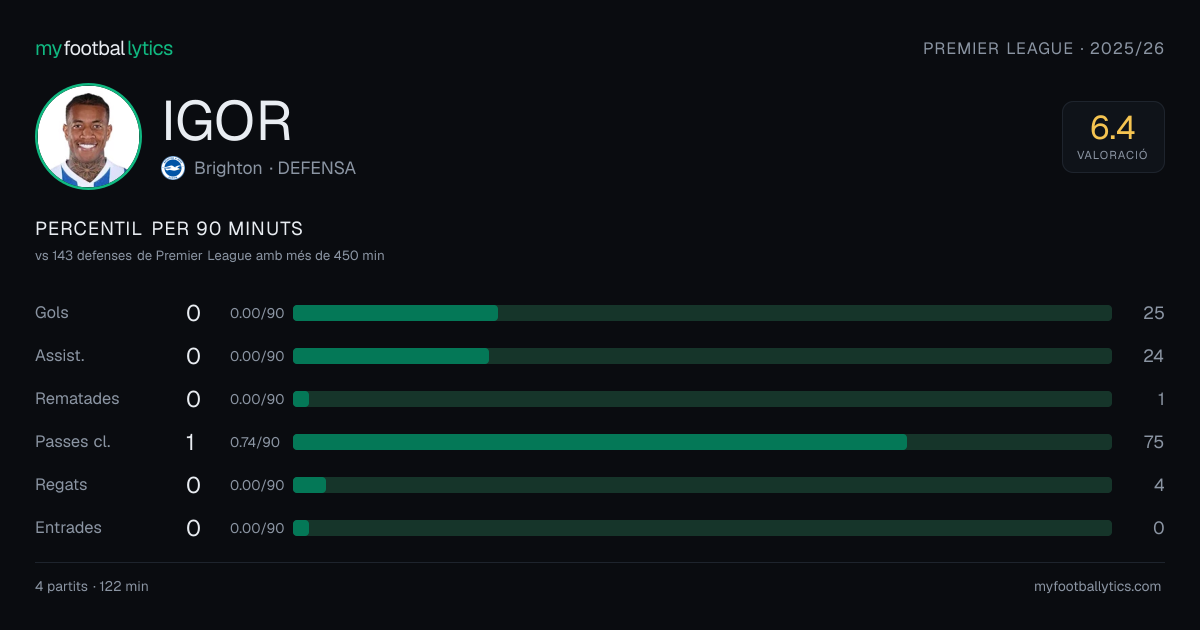Image resolution: width=1200 pixels, height=630 pixels.
Task: Click the Gols stat label
Action: [52, 313]
